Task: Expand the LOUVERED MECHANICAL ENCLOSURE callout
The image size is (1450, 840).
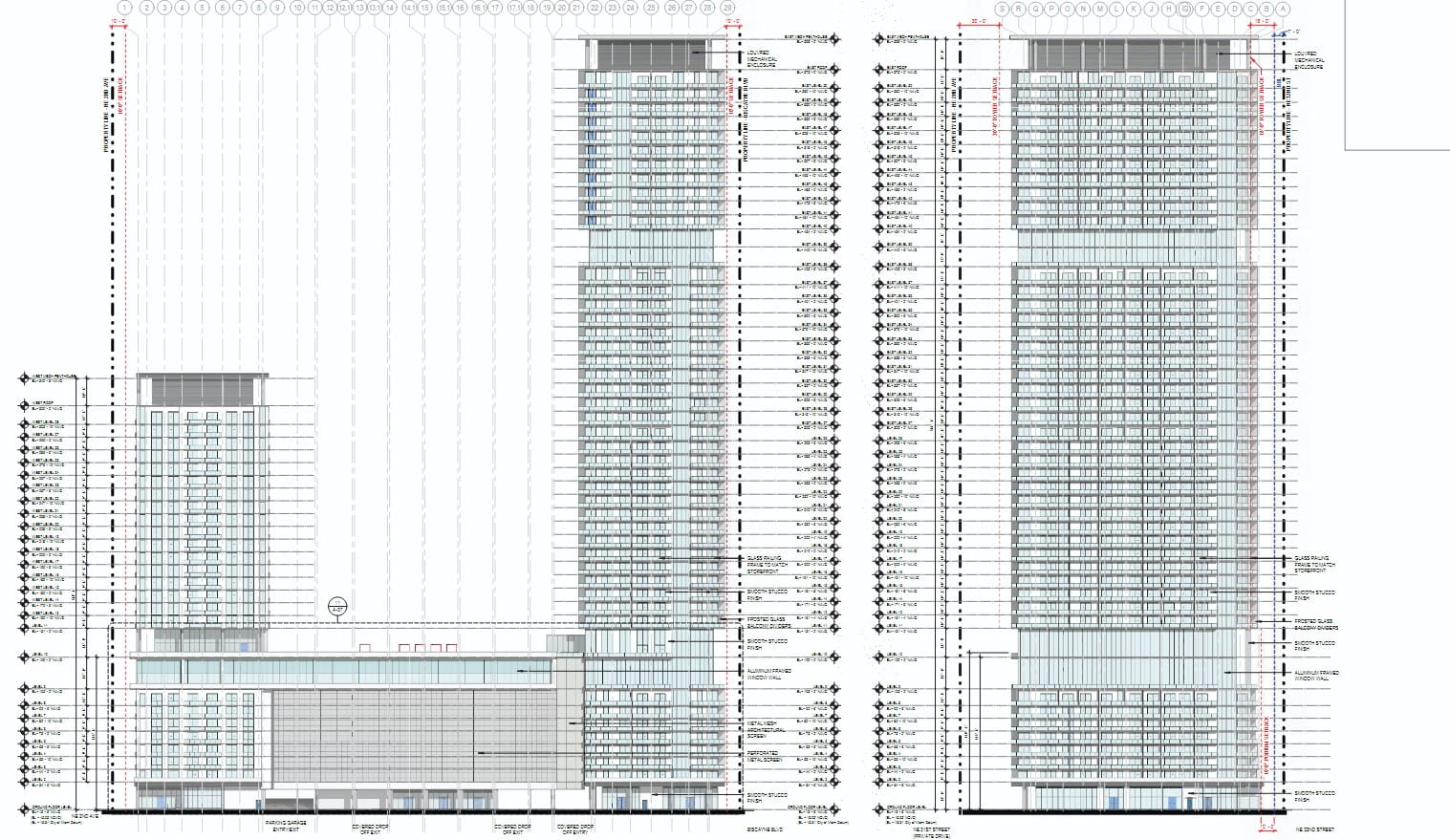Action: (760, 57)
